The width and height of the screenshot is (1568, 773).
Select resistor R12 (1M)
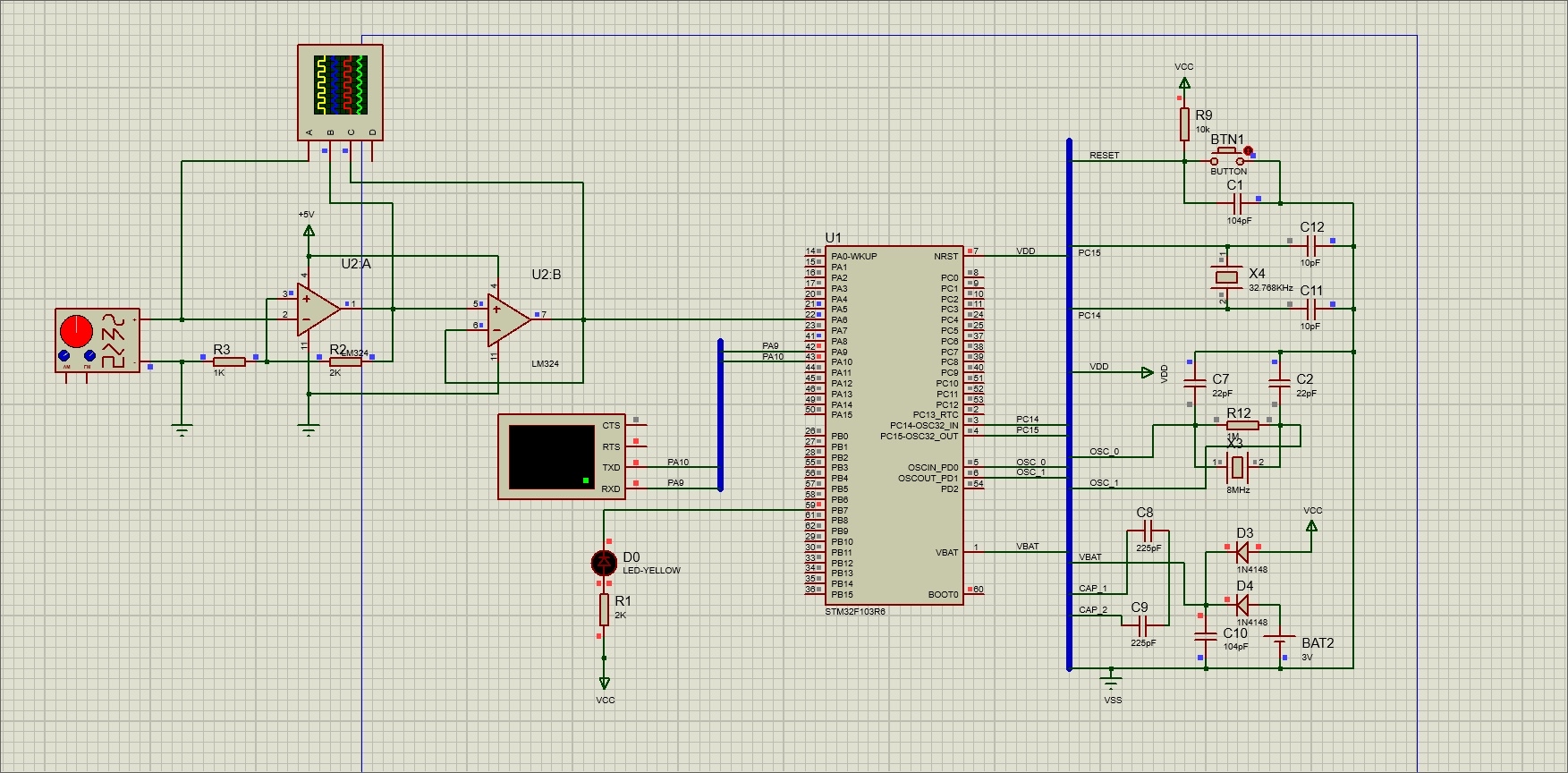(1242, 425)
